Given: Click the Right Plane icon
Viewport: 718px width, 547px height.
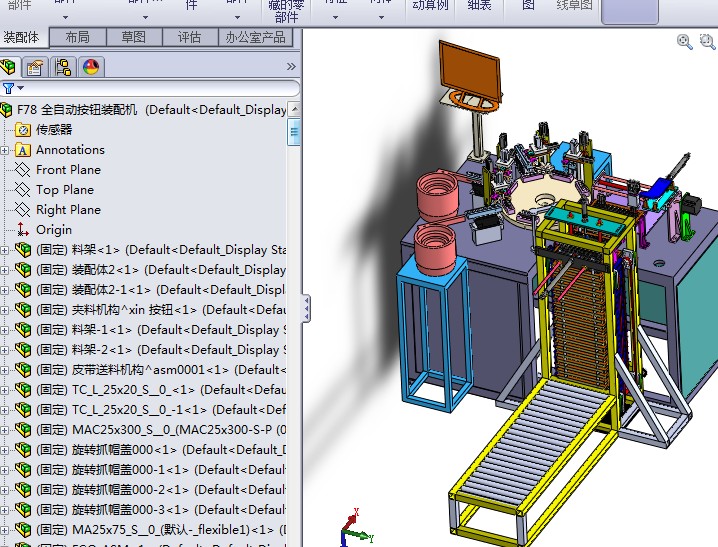Looking at the screenshot, I should click(22, 210).
